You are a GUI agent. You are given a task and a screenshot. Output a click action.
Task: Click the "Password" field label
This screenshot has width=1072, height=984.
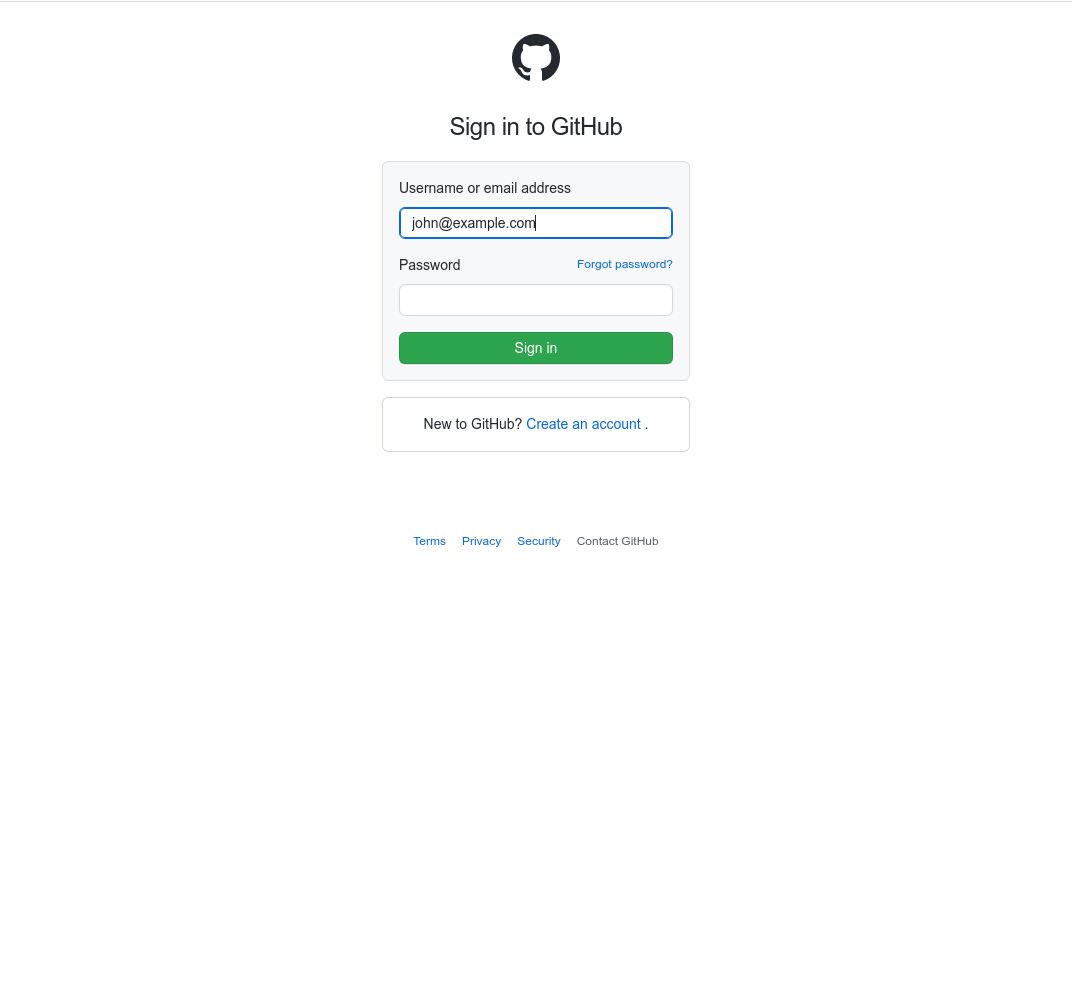click(429, 265)
